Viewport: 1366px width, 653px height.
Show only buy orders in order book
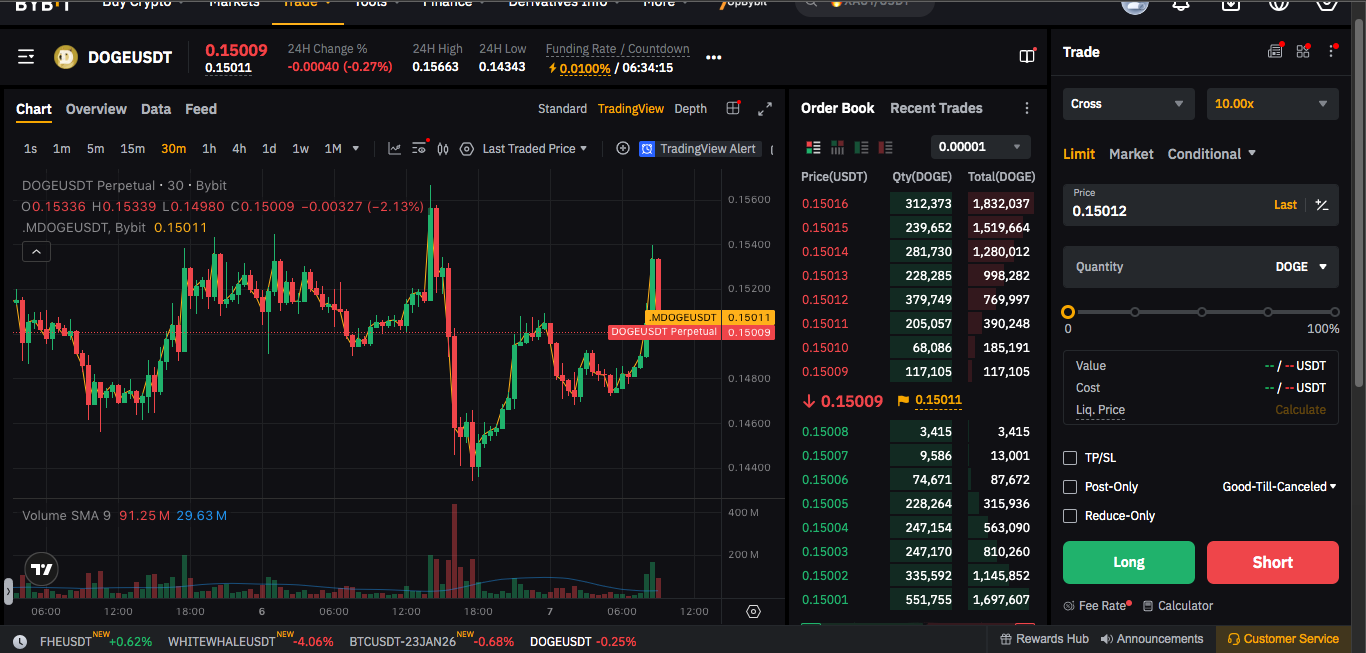(861, 147)
